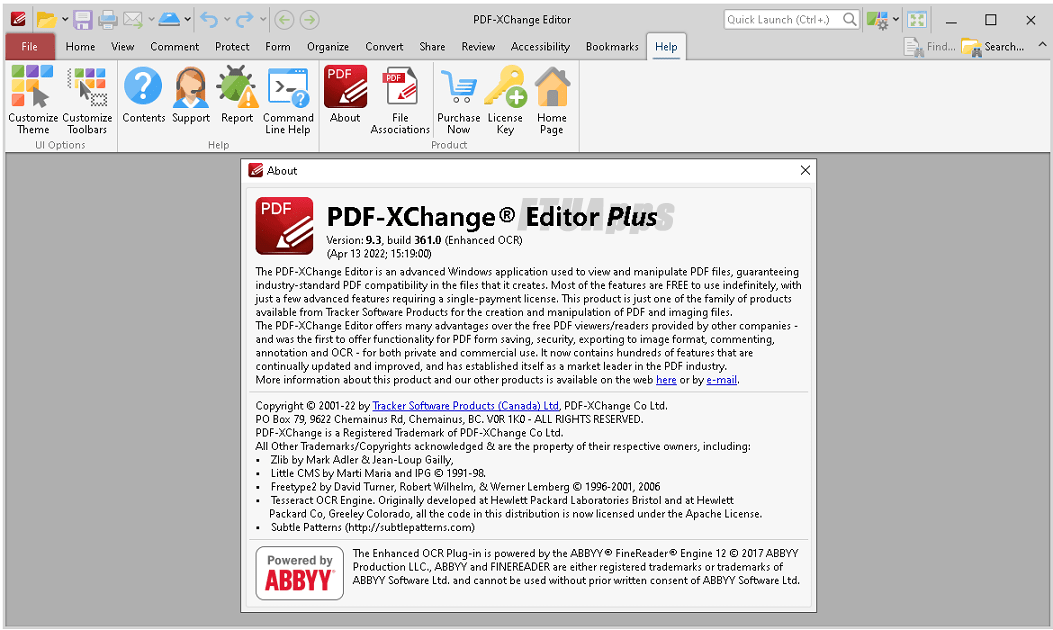Click the Print icon
Viewport: 1053px width, 630px height.
pyautogui.click(x=107, y=20)
